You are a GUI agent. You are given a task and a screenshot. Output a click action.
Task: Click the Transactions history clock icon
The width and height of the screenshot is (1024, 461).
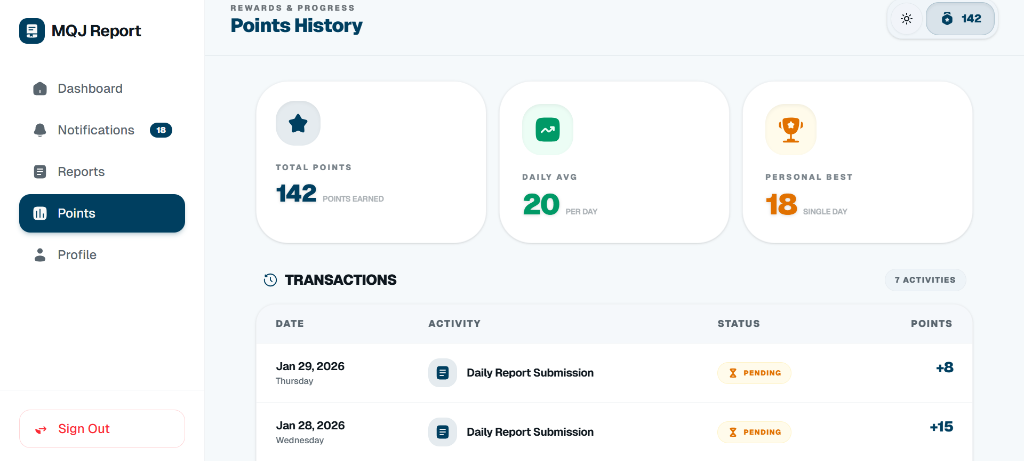point(270,280)
